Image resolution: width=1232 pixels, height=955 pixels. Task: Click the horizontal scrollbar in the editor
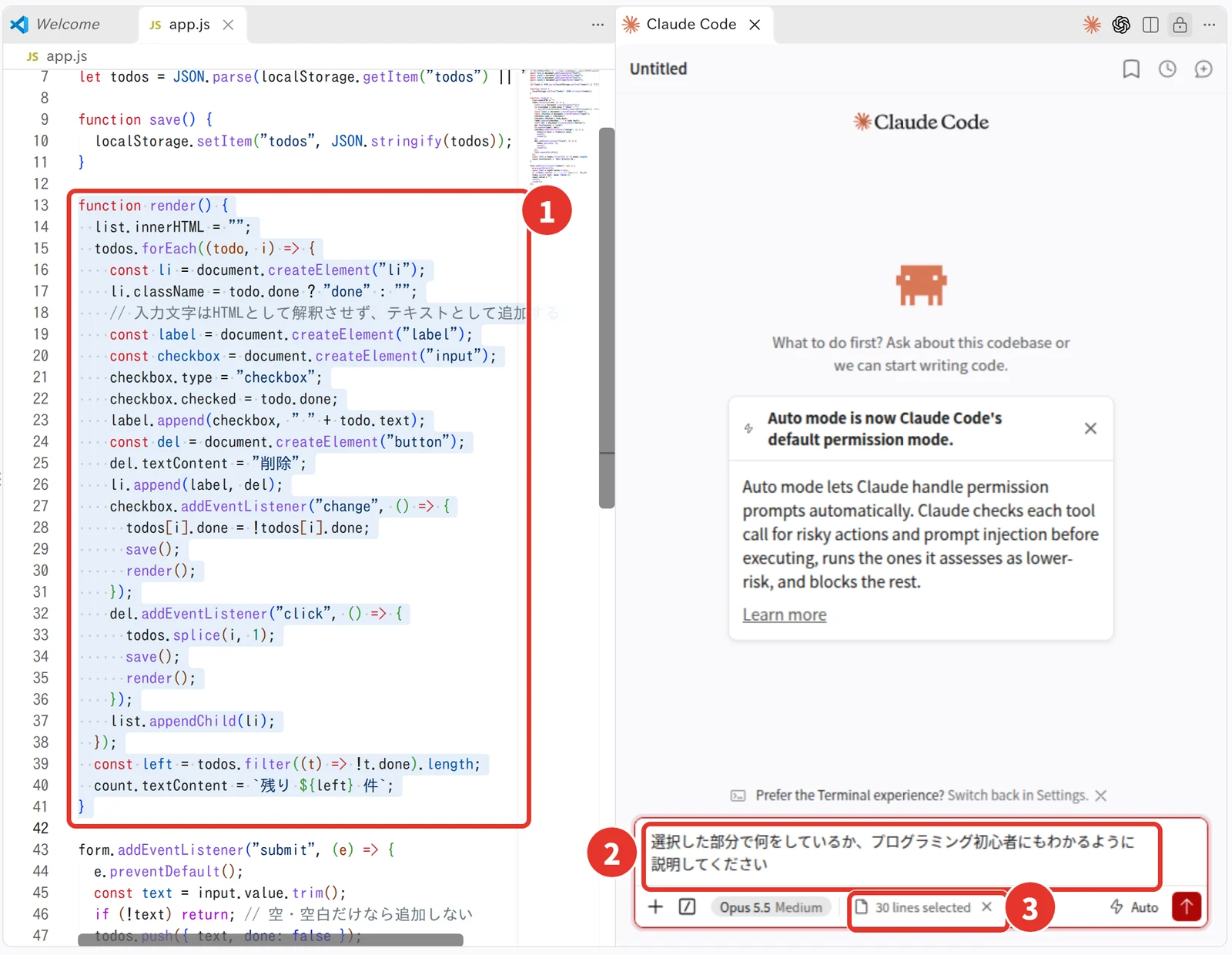pos(270,940)
